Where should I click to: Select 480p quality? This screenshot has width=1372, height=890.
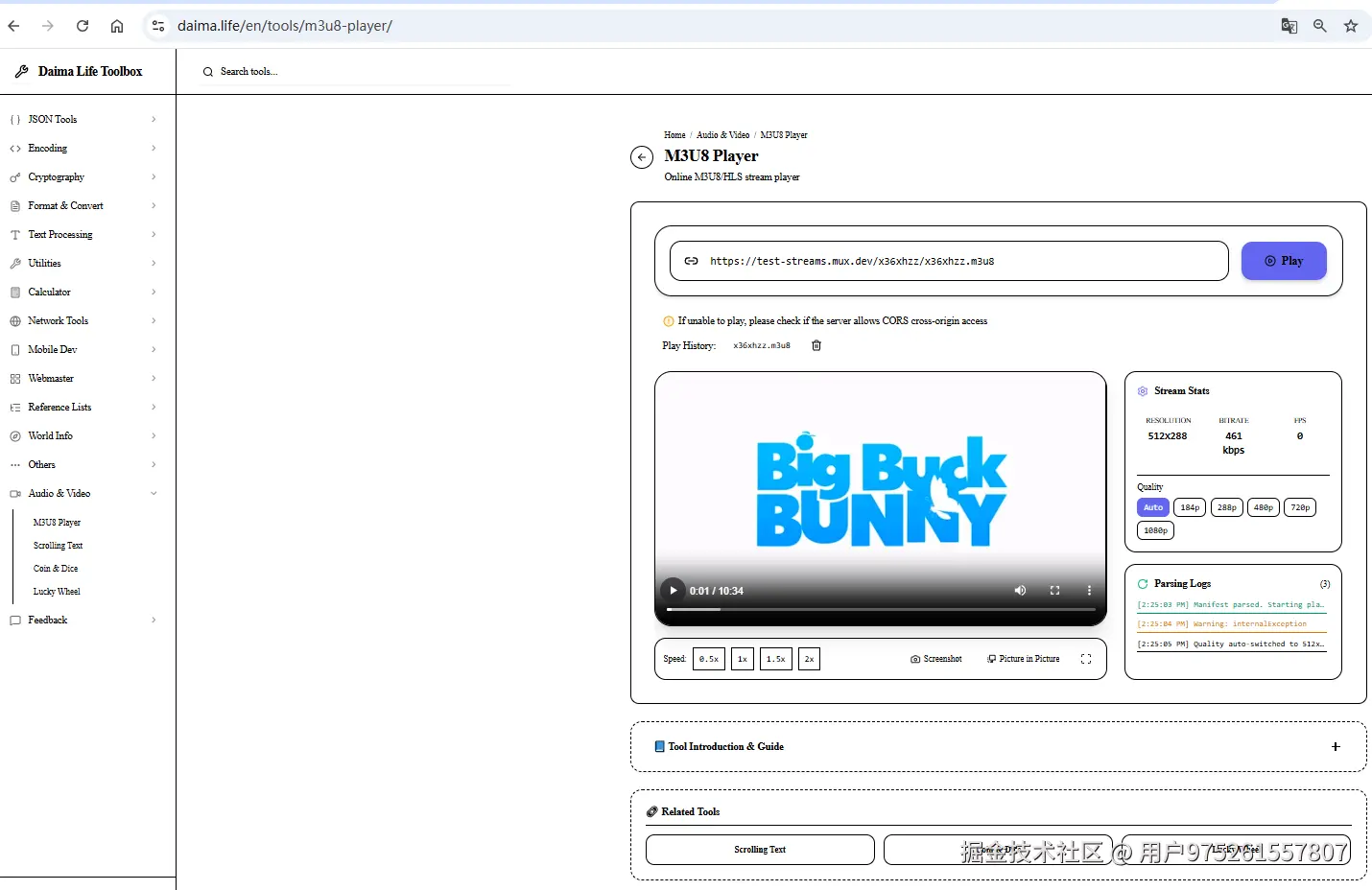coord(1264,507)
